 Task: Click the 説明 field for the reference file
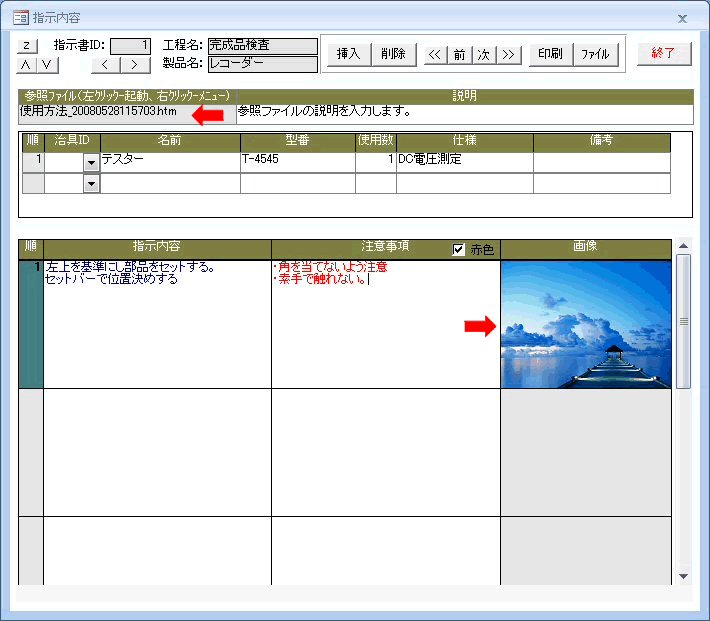[465, 114]
